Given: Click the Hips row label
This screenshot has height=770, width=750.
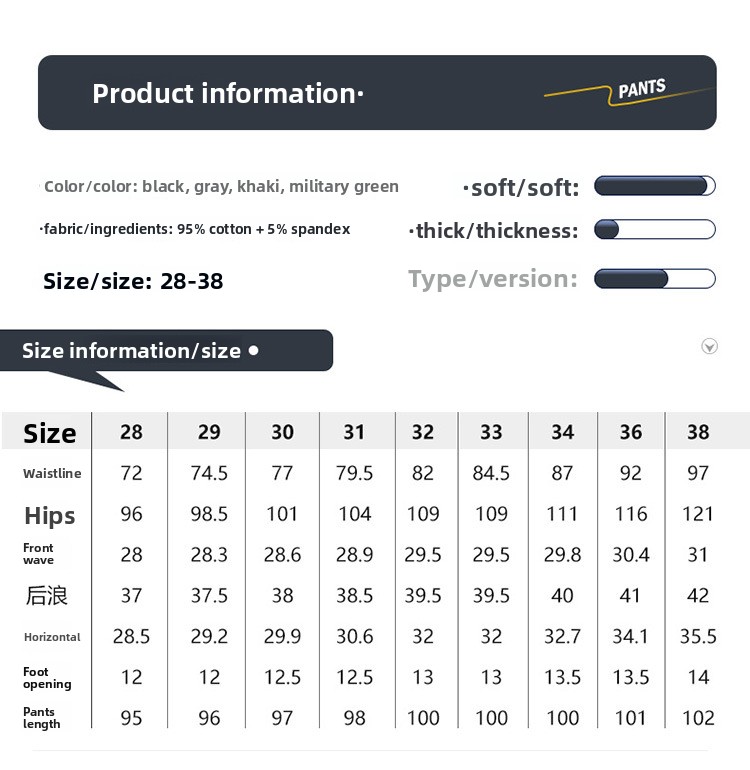Looking at the screenshot, I should tap(50, 515).
